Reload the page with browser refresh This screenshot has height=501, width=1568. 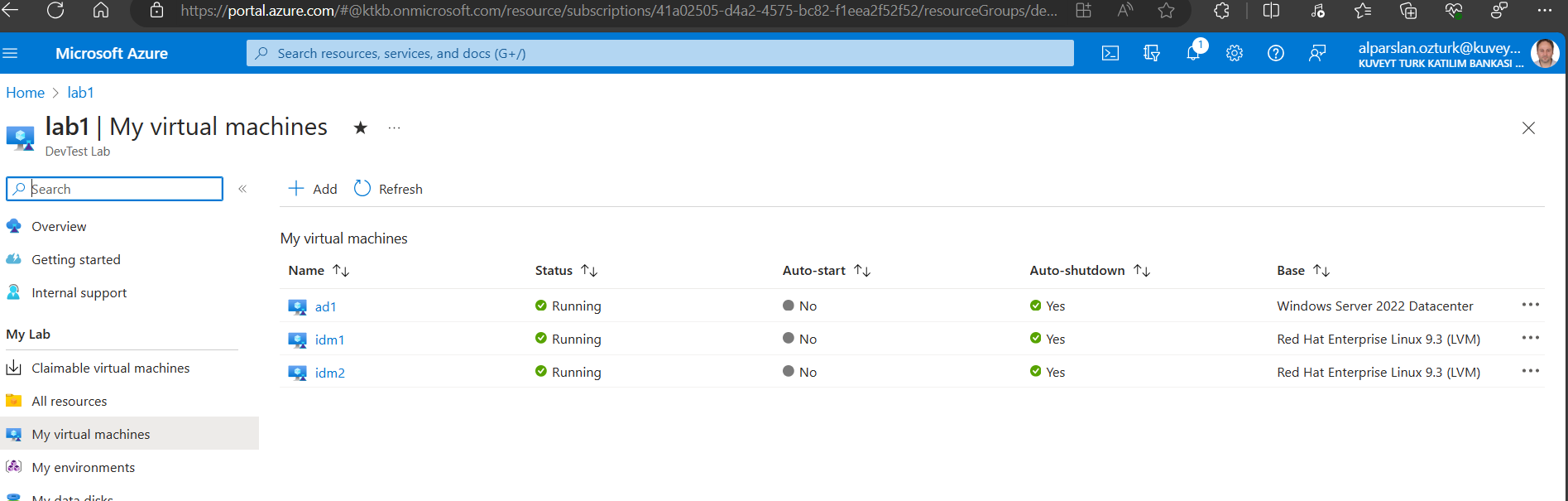[55, 11]
